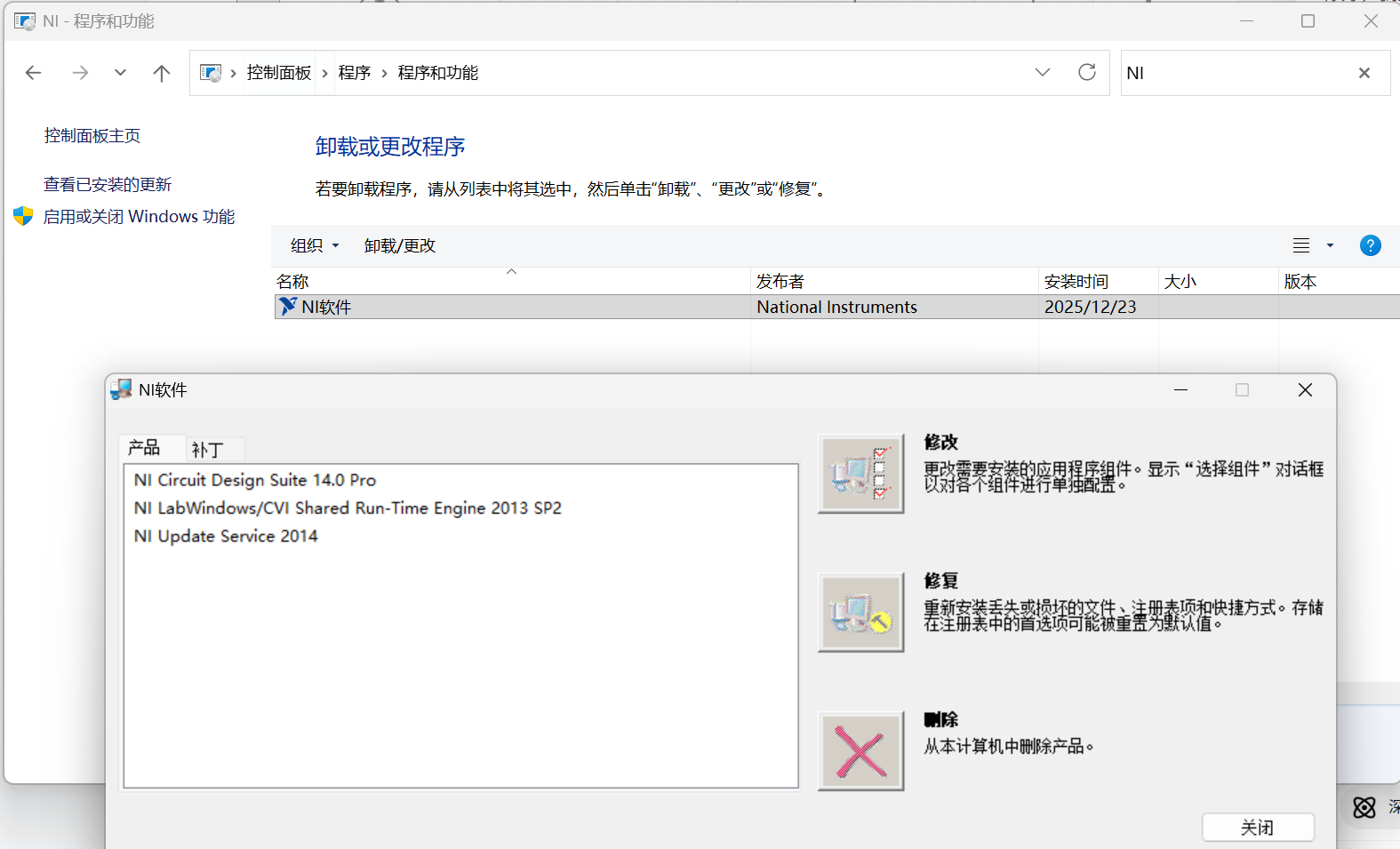Click the National Instruments publisher cell
1400x849 pixels.
[x=836, y=307]
